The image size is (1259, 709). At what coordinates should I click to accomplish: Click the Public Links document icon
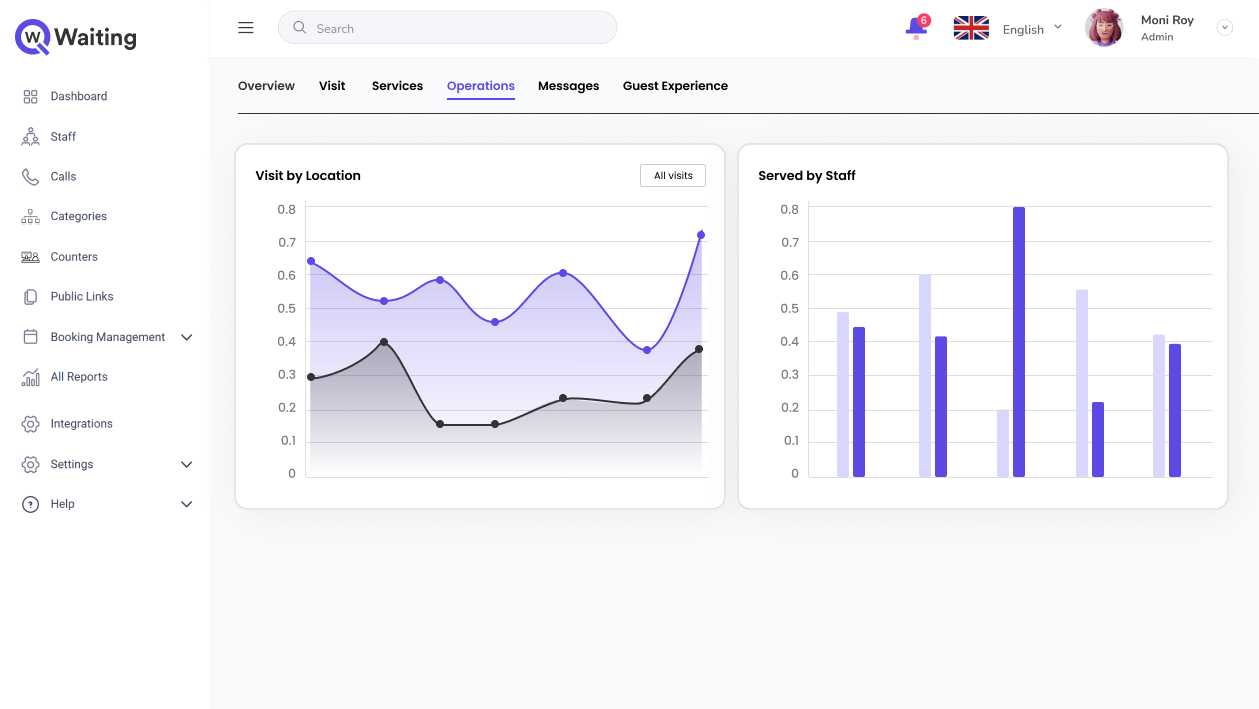(30, 296)
